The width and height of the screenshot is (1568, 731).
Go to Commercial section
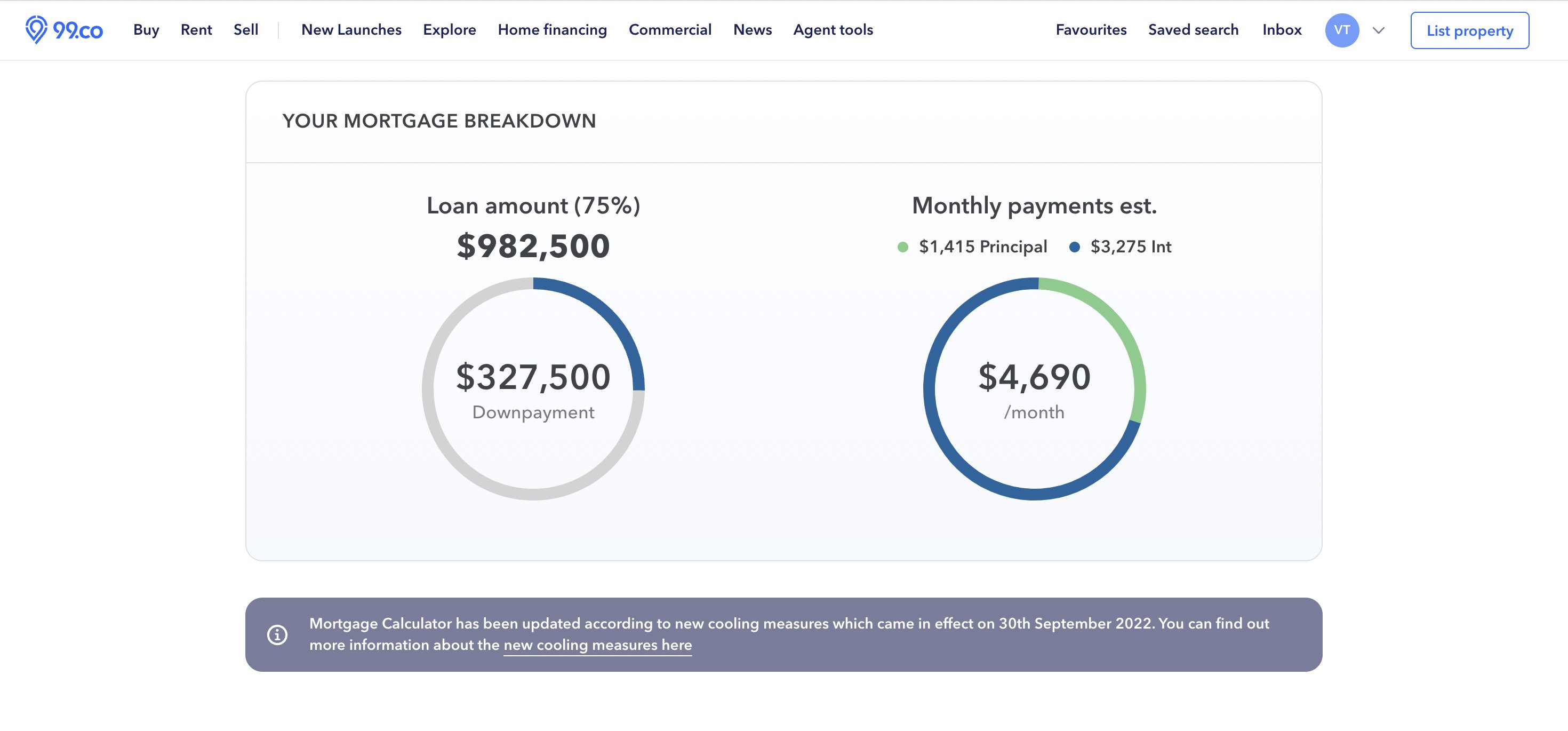[669, 30]
